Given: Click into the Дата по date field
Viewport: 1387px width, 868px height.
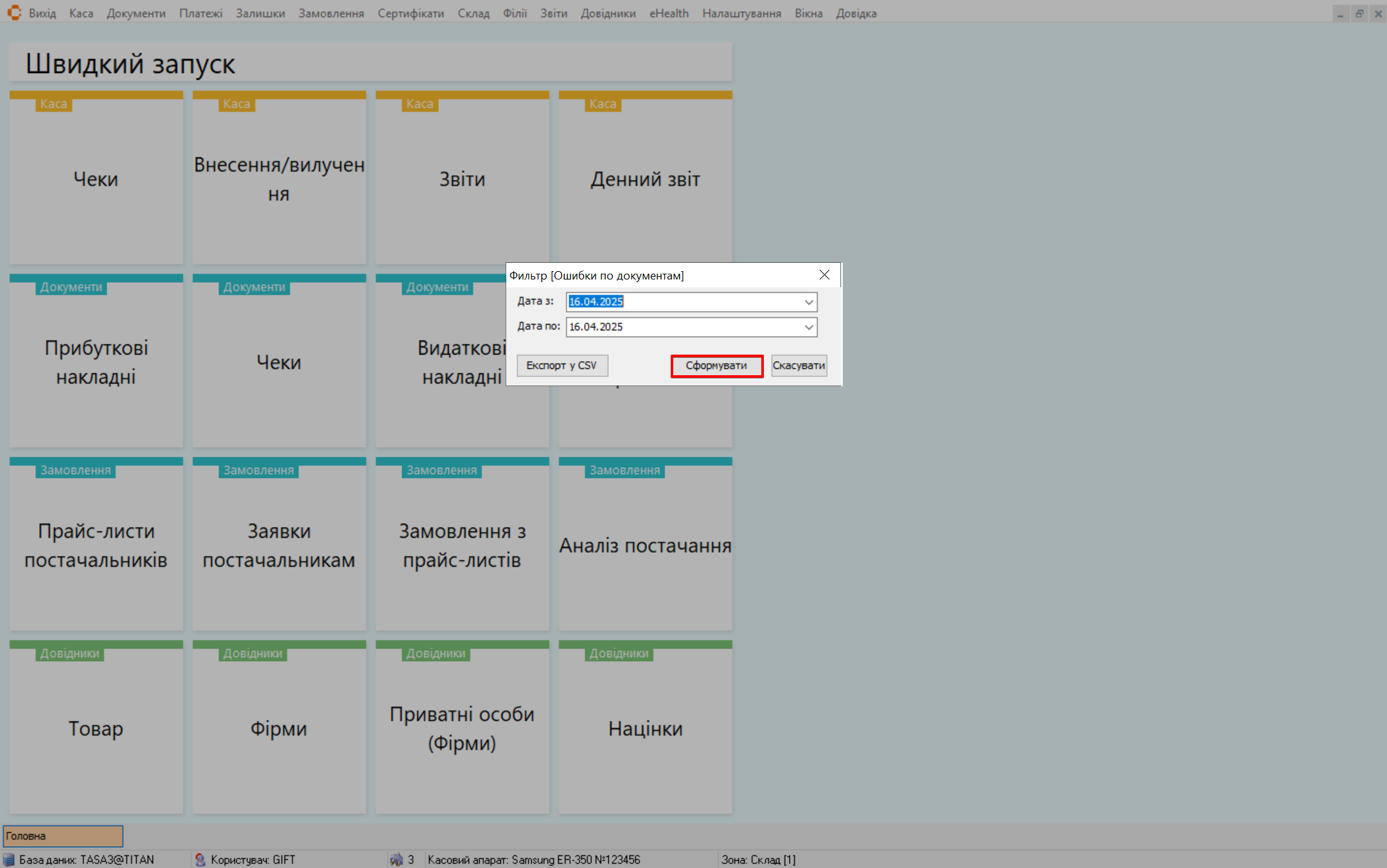Looking at the screenshot, I should point(681,327).
